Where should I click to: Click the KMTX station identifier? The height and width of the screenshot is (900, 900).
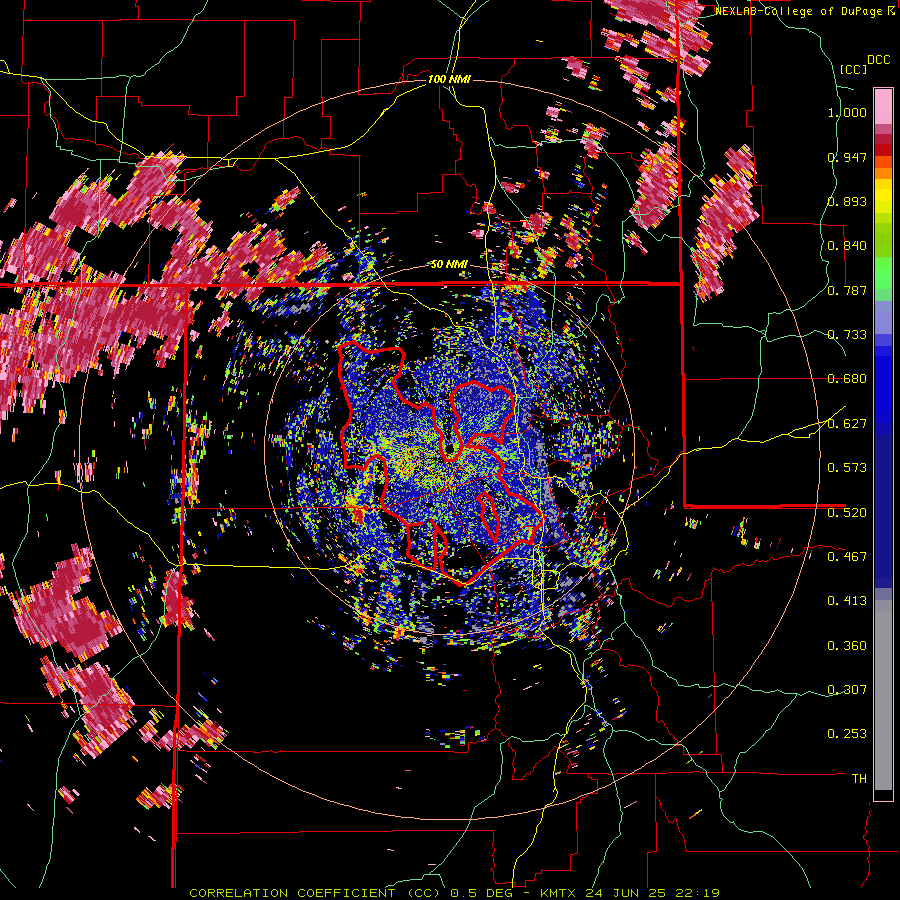[559, 893]
